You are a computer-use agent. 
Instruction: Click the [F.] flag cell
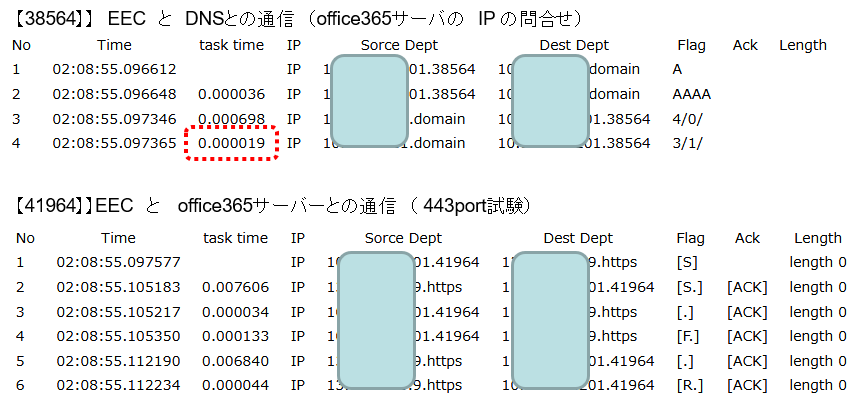(688, 337)
